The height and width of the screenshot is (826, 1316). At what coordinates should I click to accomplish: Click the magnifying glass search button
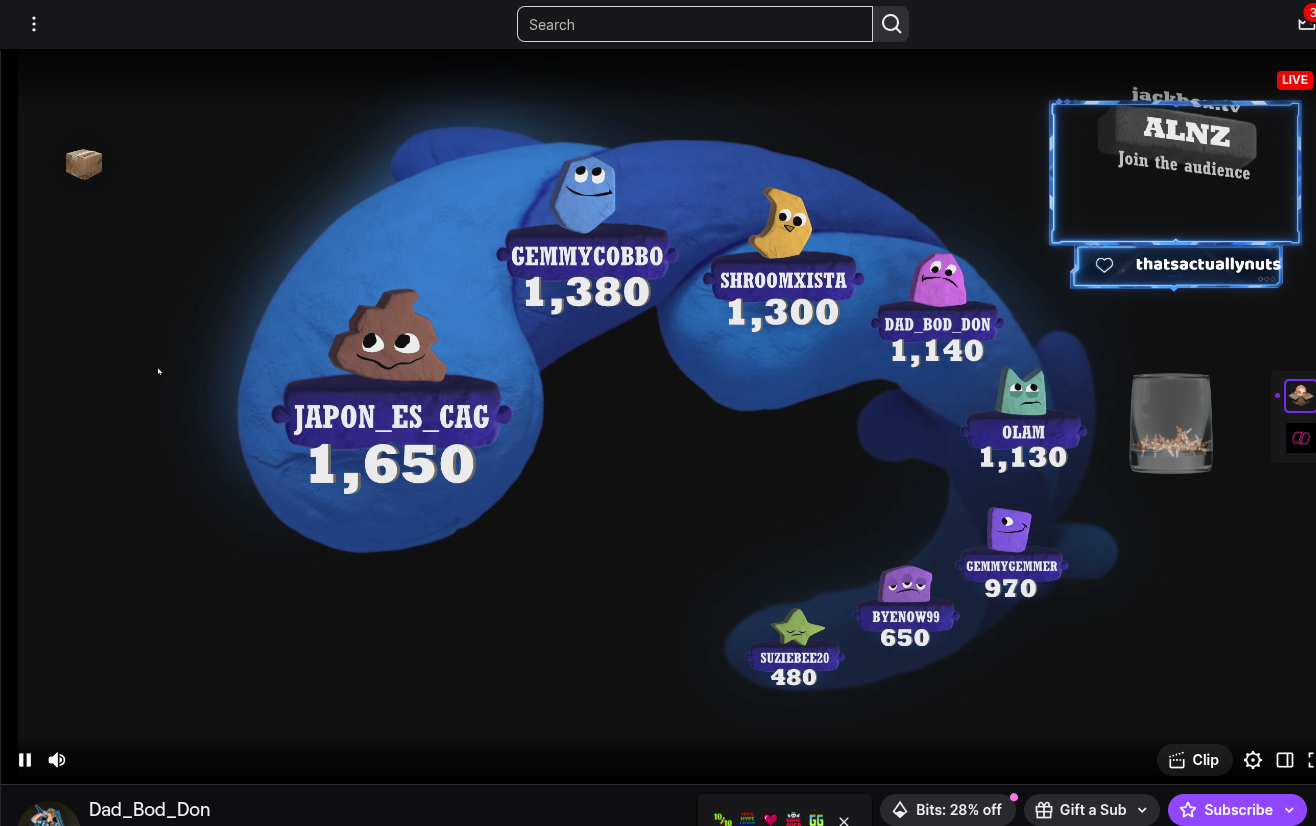coord(892,24)
